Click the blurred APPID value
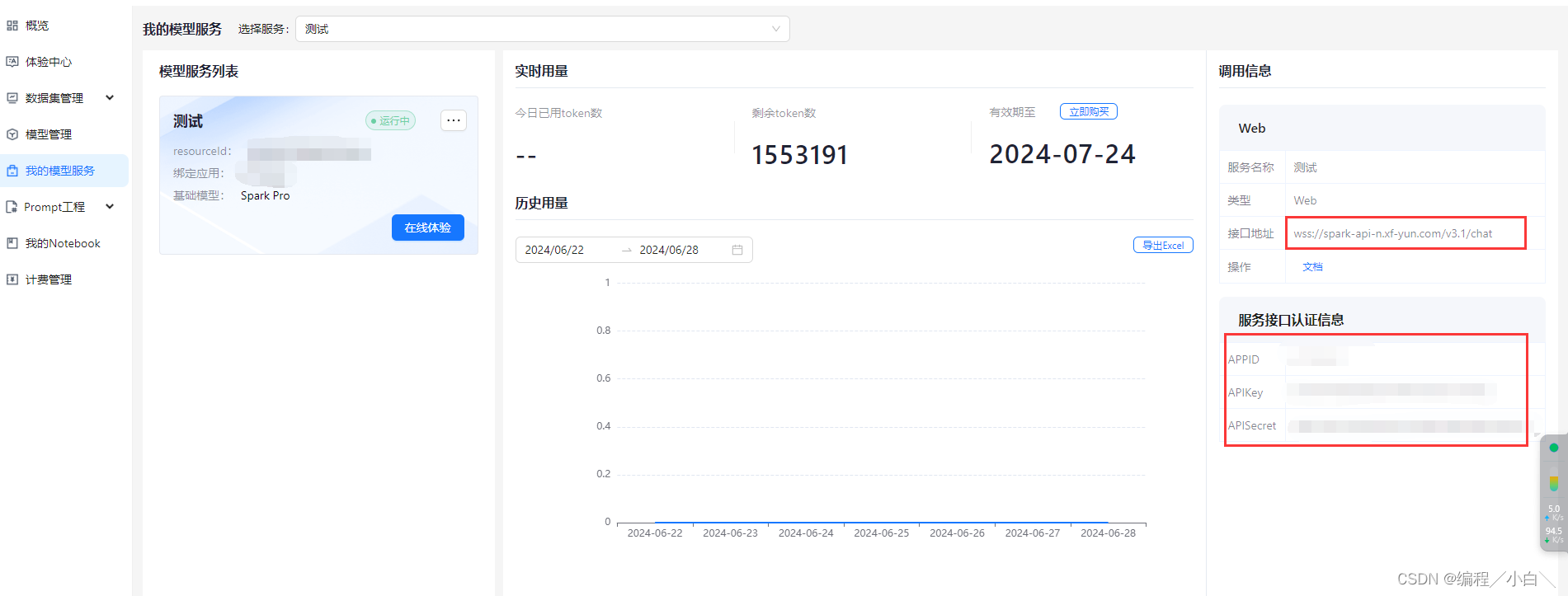The width and height of the screenshot is (1568, 596). click(1317, 357)
